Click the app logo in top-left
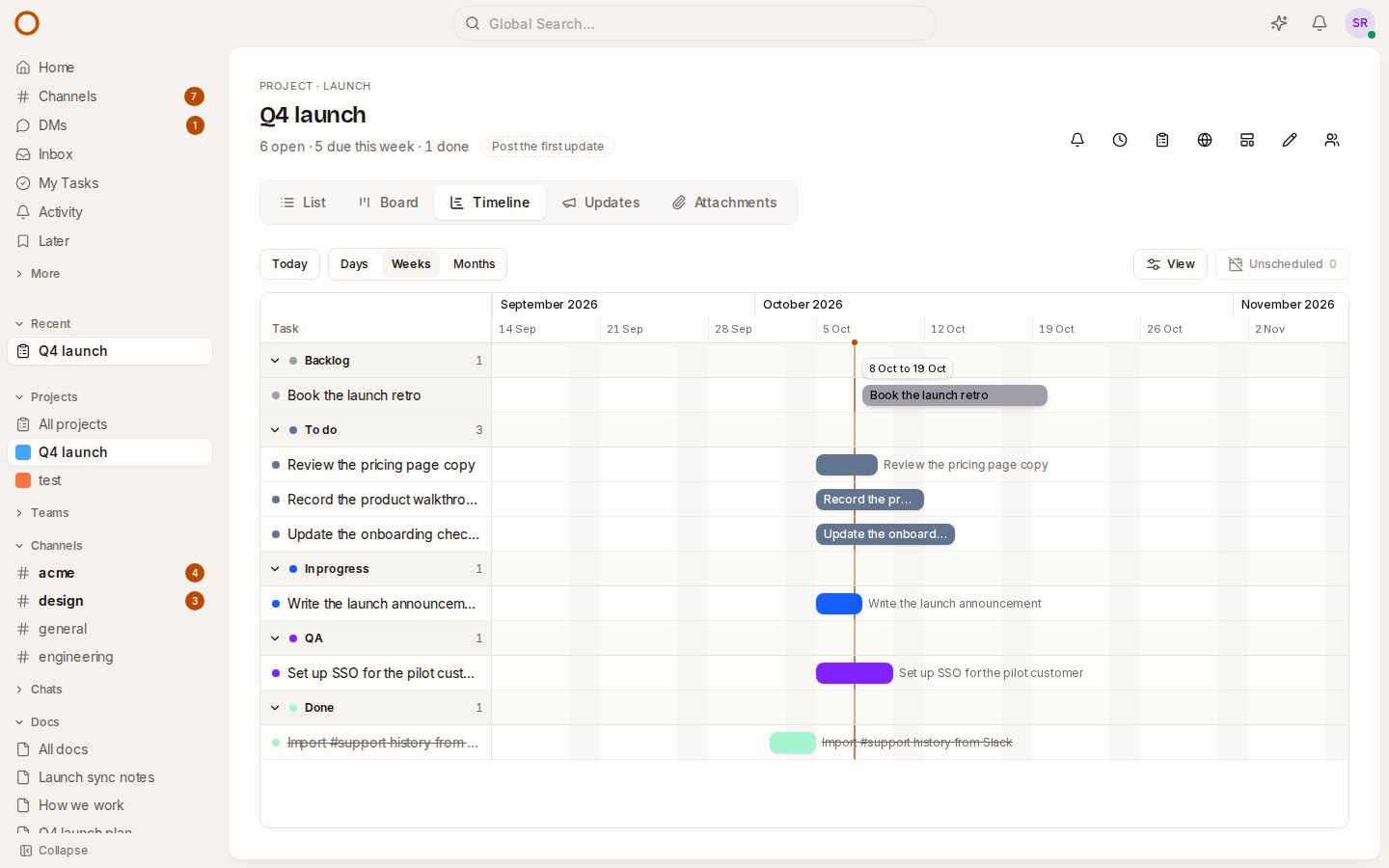The height and width of the screenshot is (868, 1389). (27, 23)
